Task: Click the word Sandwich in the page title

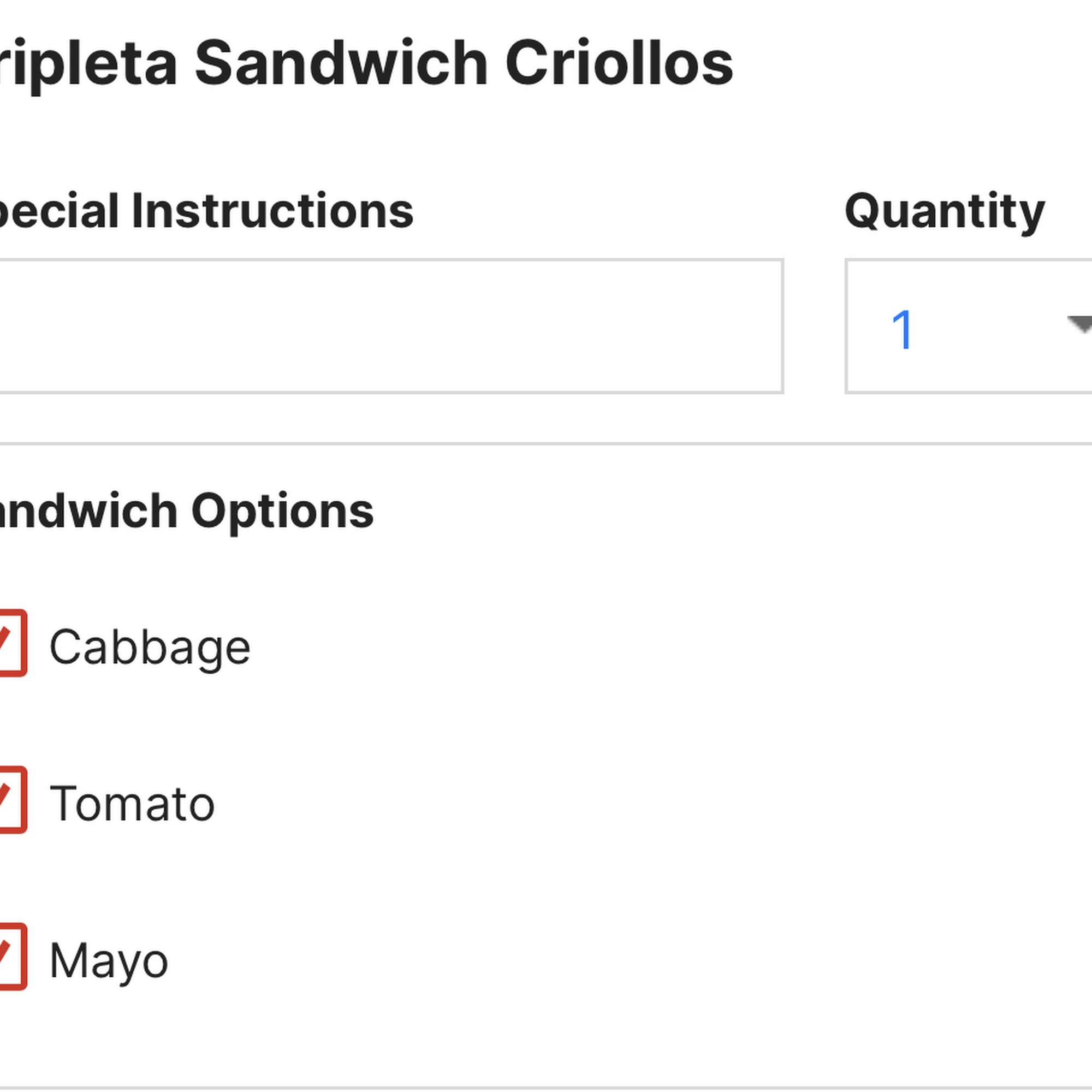Action: [x=341, y=63]
